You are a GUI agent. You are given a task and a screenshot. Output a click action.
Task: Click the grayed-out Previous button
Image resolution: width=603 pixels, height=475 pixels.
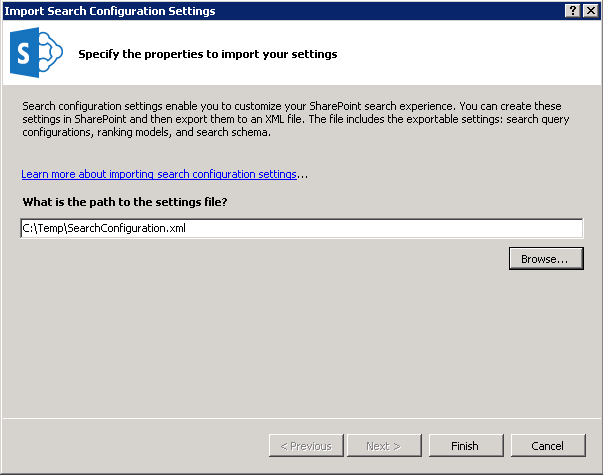(306, 446)
